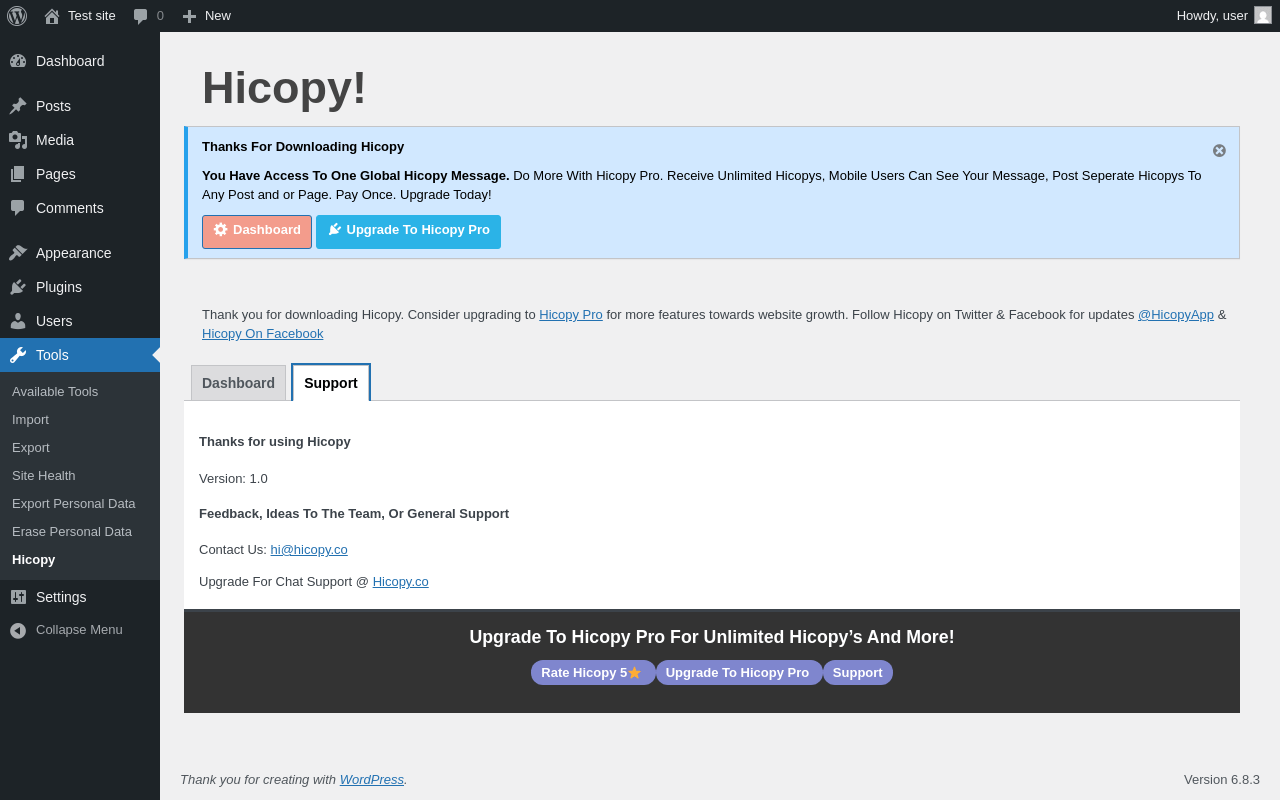Click the plus New icon in admin bar
The width and height of the screenshot is (1280, 800).
tap(189, 16)
